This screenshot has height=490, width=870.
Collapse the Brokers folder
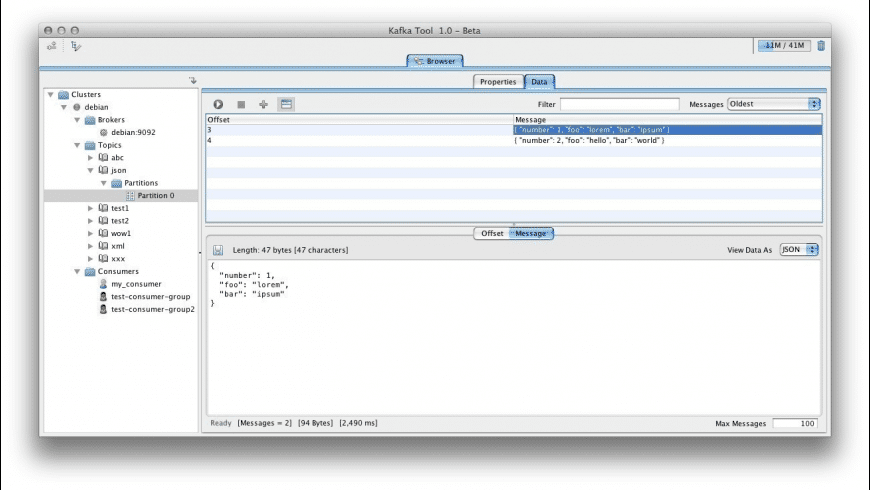[x=77, y=120]
